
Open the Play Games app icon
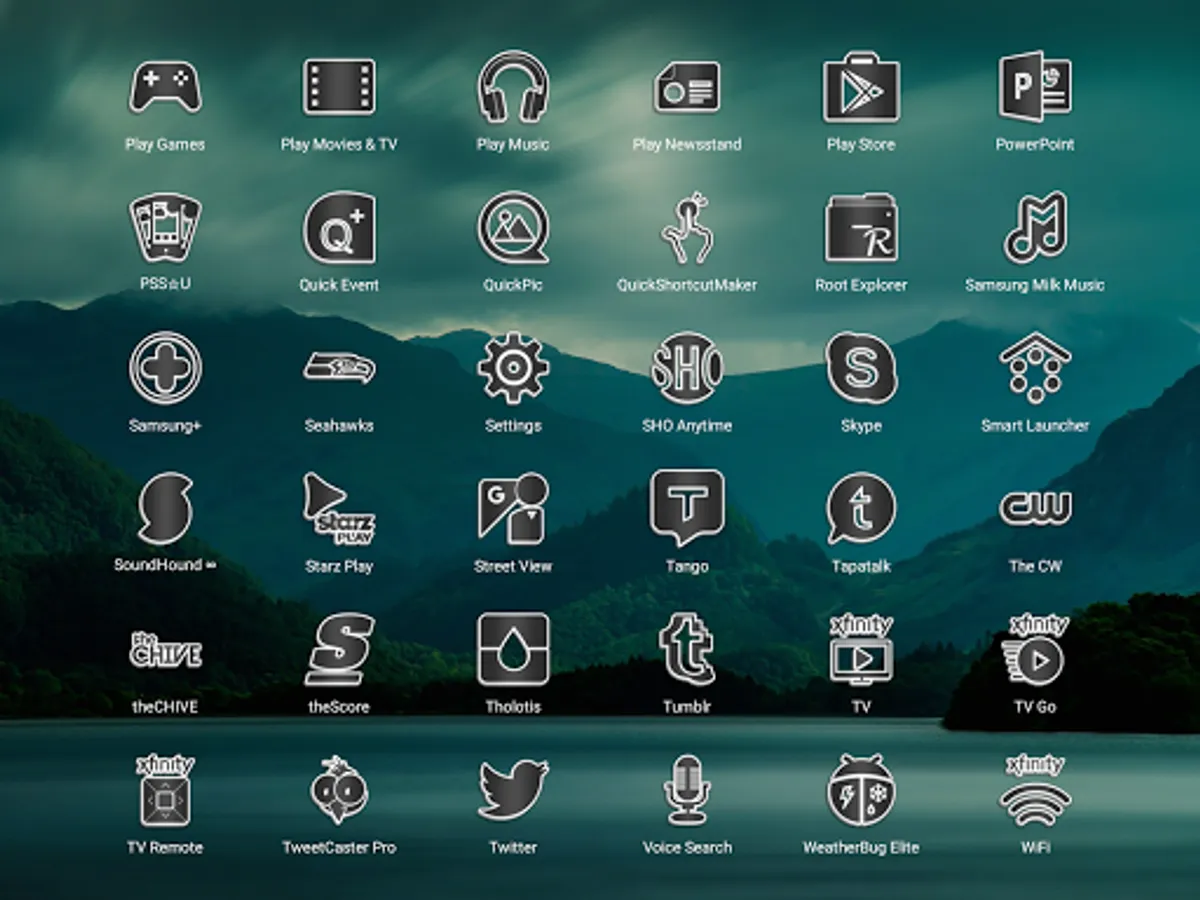coord(165,88)
